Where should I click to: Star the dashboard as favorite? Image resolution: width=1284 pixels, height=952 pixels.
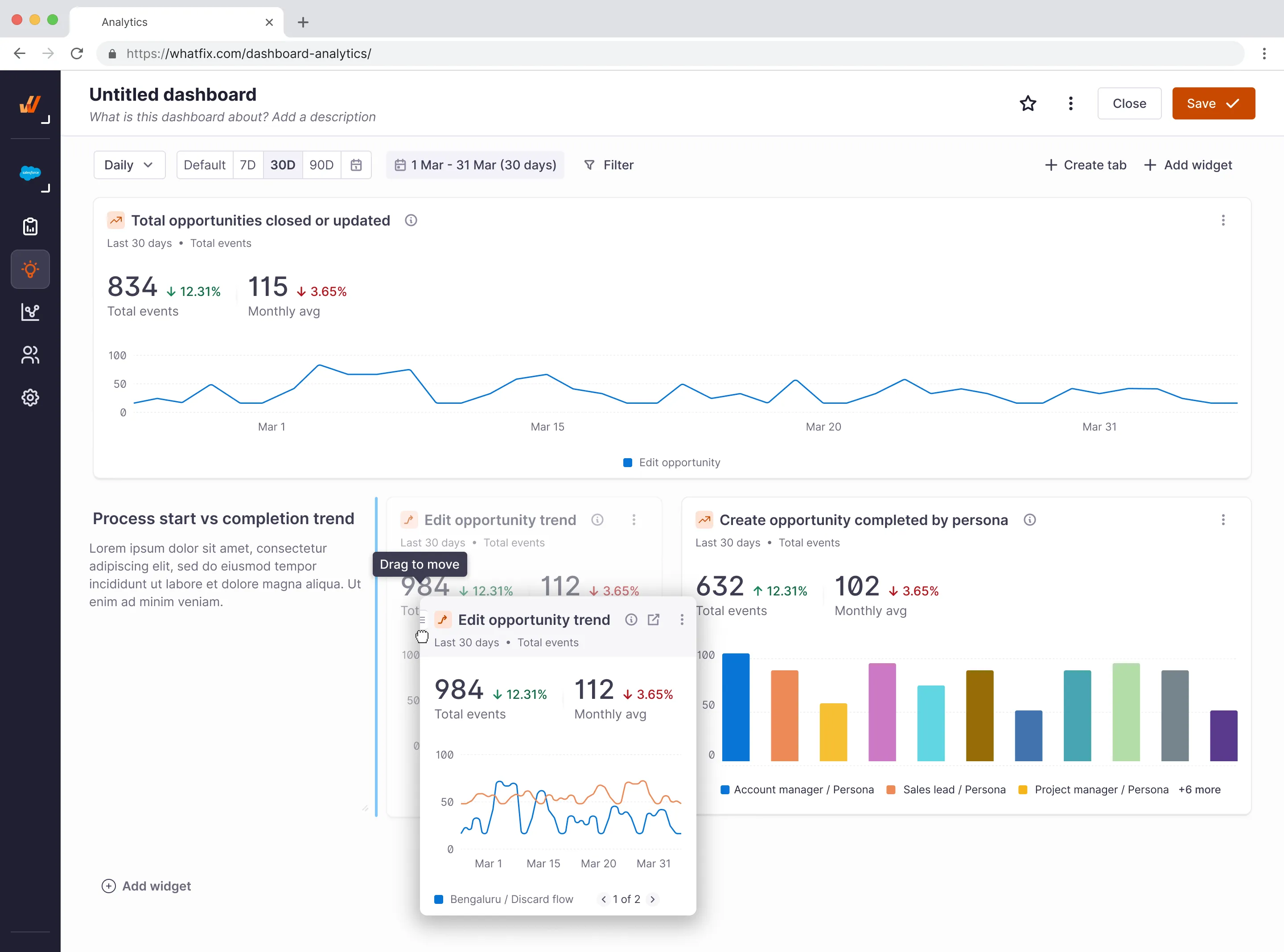[1028, 104]
